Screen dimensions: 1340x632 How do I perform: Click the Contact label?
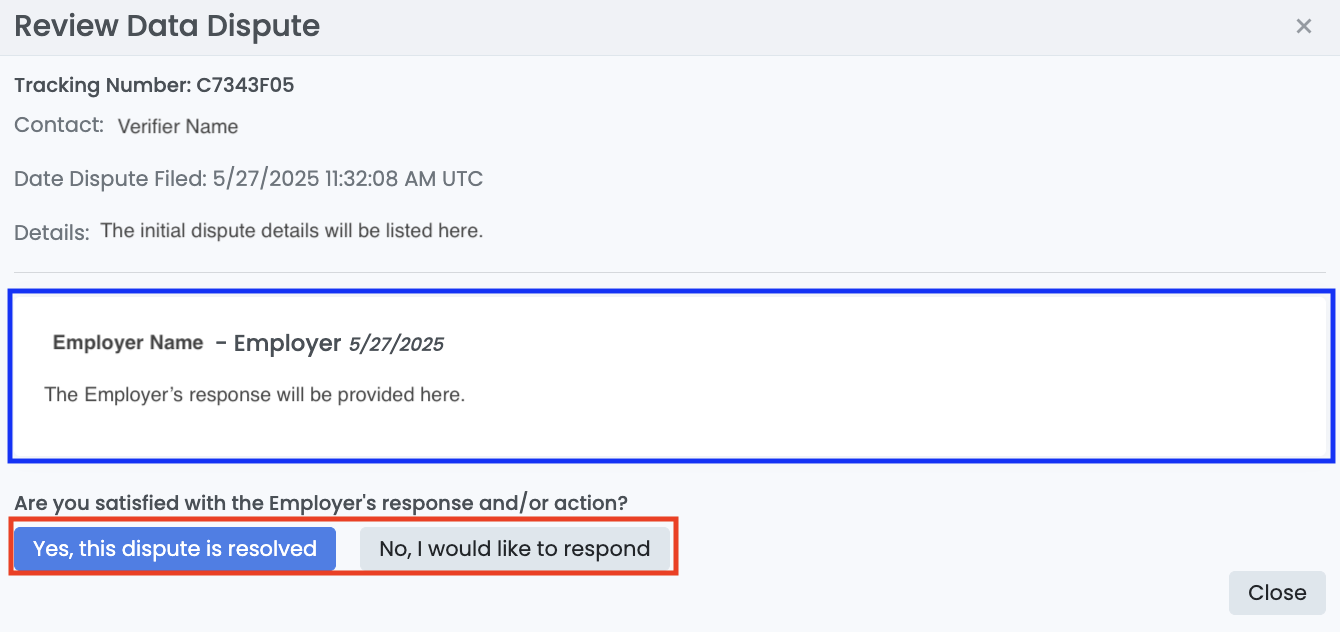[x=59, y=125]
